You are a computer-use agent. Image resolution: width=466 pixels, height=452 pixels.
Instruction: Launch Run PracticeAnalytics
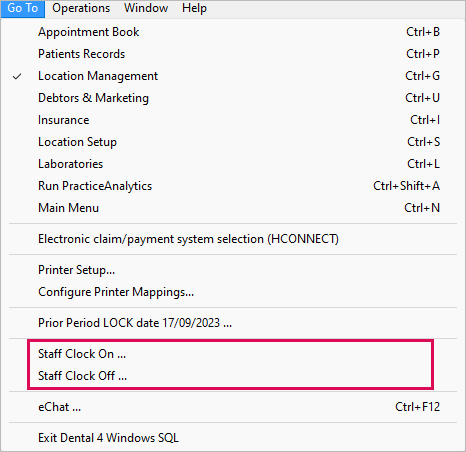pos(233,186)
